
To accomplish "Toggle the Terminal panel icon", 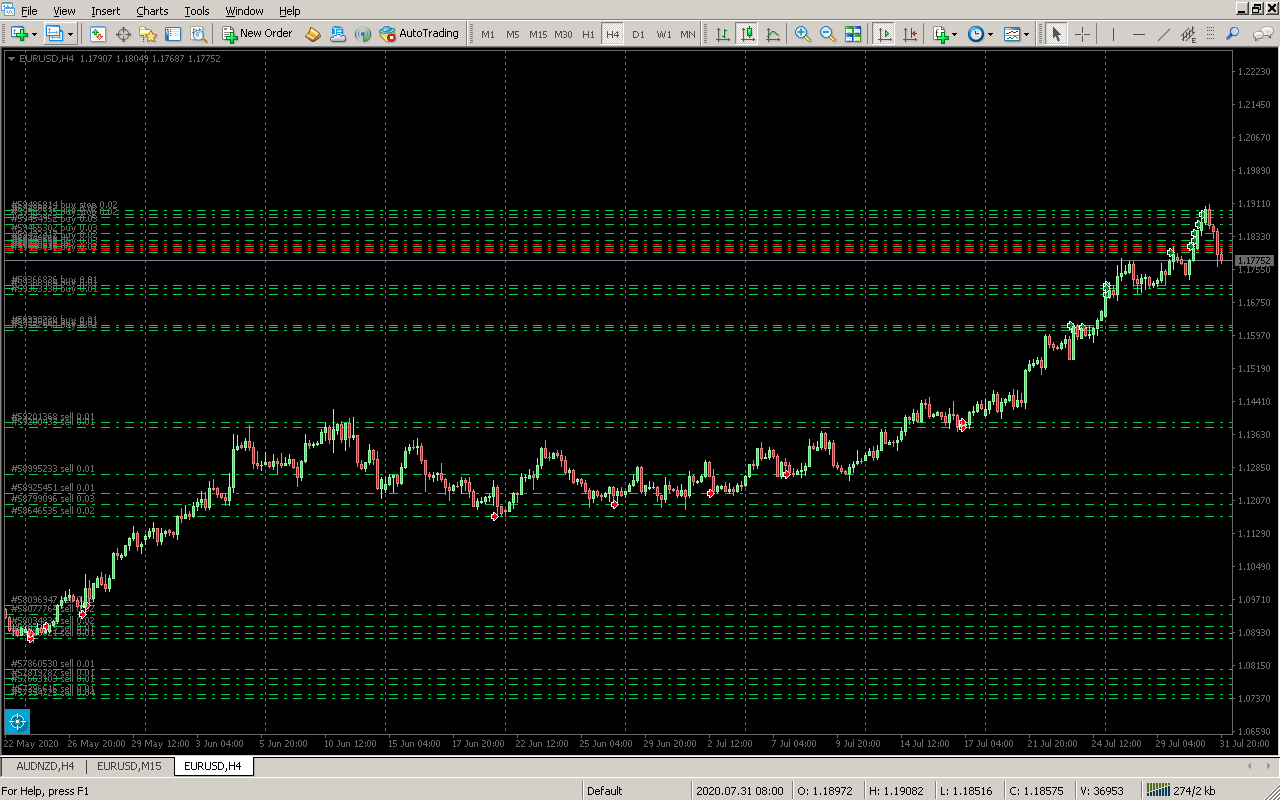I will click(173, 34).
